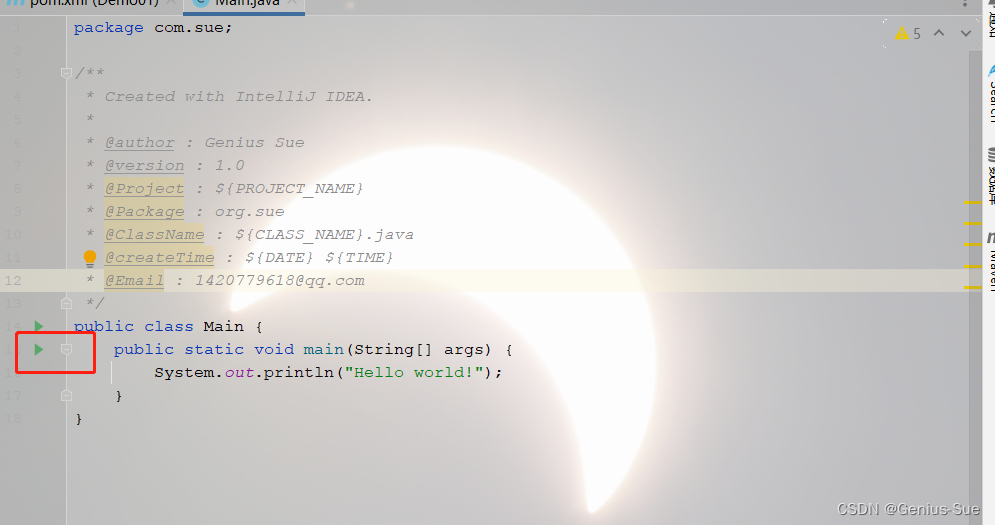Click the ${TIME} placeholder

click(359, 258)
